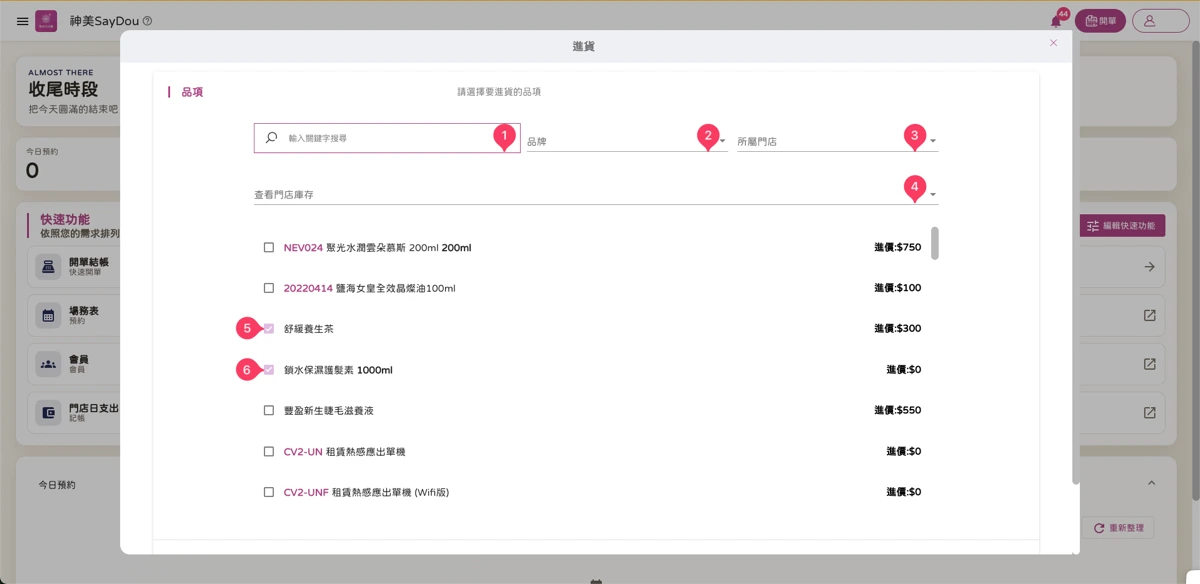Click the 神美SayDou logo icon
The height and width of the screenshot is (584, 1200).
click(46, 21)
